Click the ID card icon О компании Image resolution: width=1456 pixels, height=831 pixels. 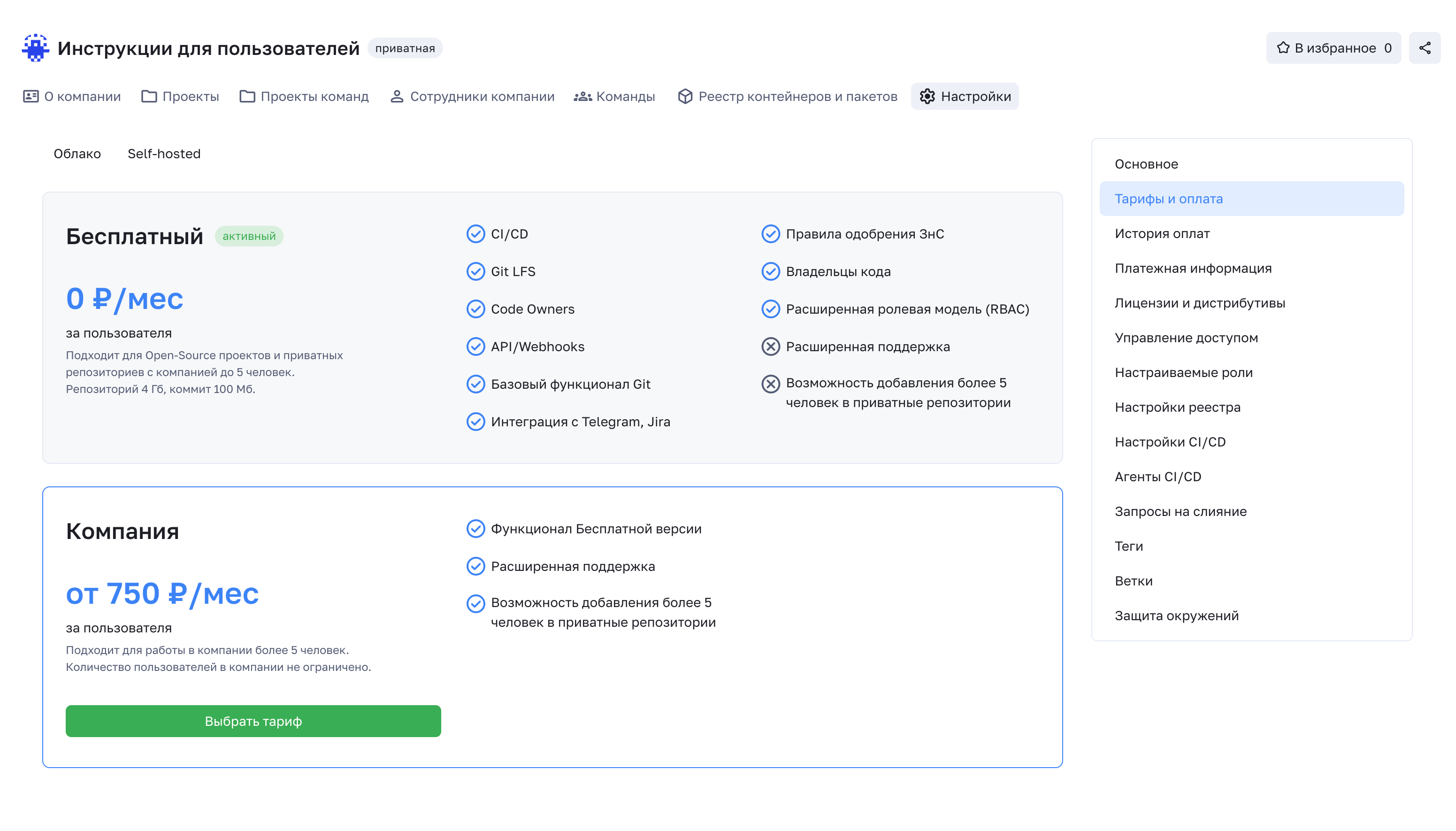point(31,96)
